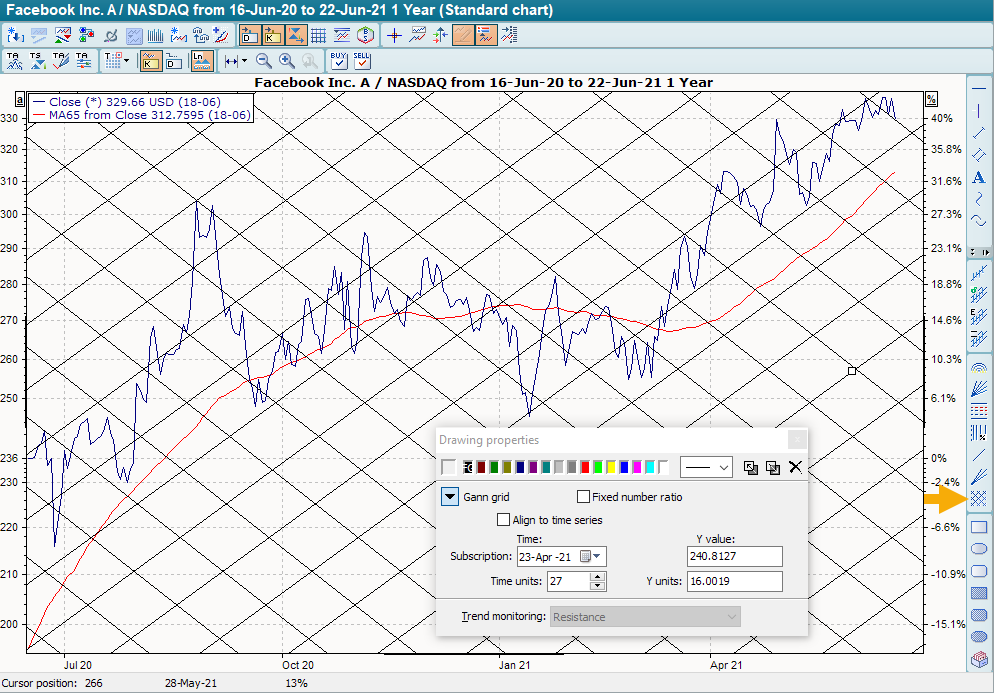Select the Gann grid drawing tool
Viewport: 994px width, 693px height.
[x=979, y=499]
